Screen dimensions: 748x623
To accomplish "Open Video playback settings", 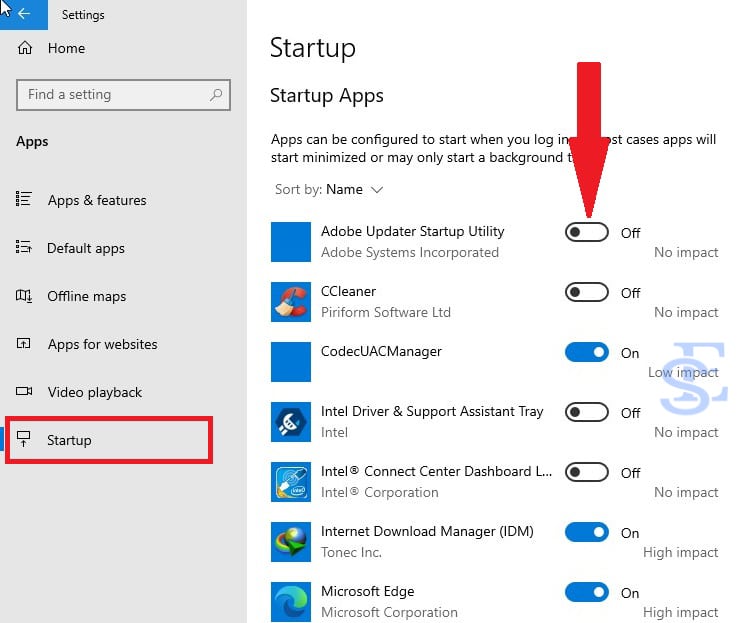I will (x=94, y=392).
